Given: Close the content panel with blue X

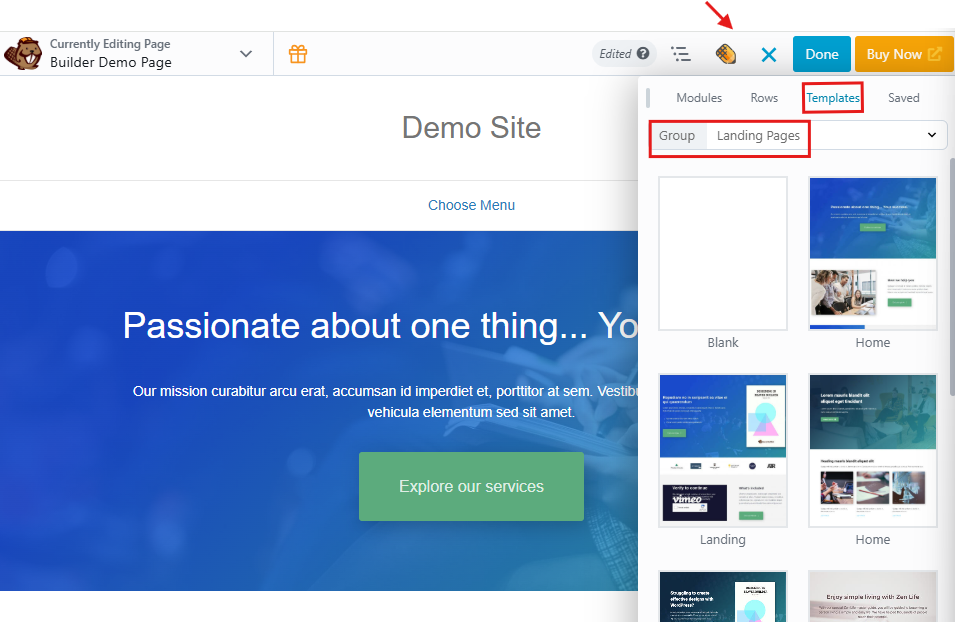Looking at the screenshot, I should 768,54.
